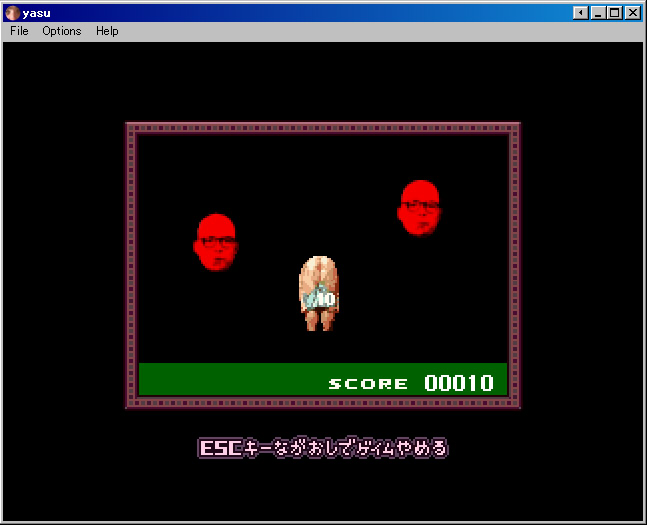Click the SCORE label in the green bar
This screenshot has width=647, height=525.
[368, 384]
